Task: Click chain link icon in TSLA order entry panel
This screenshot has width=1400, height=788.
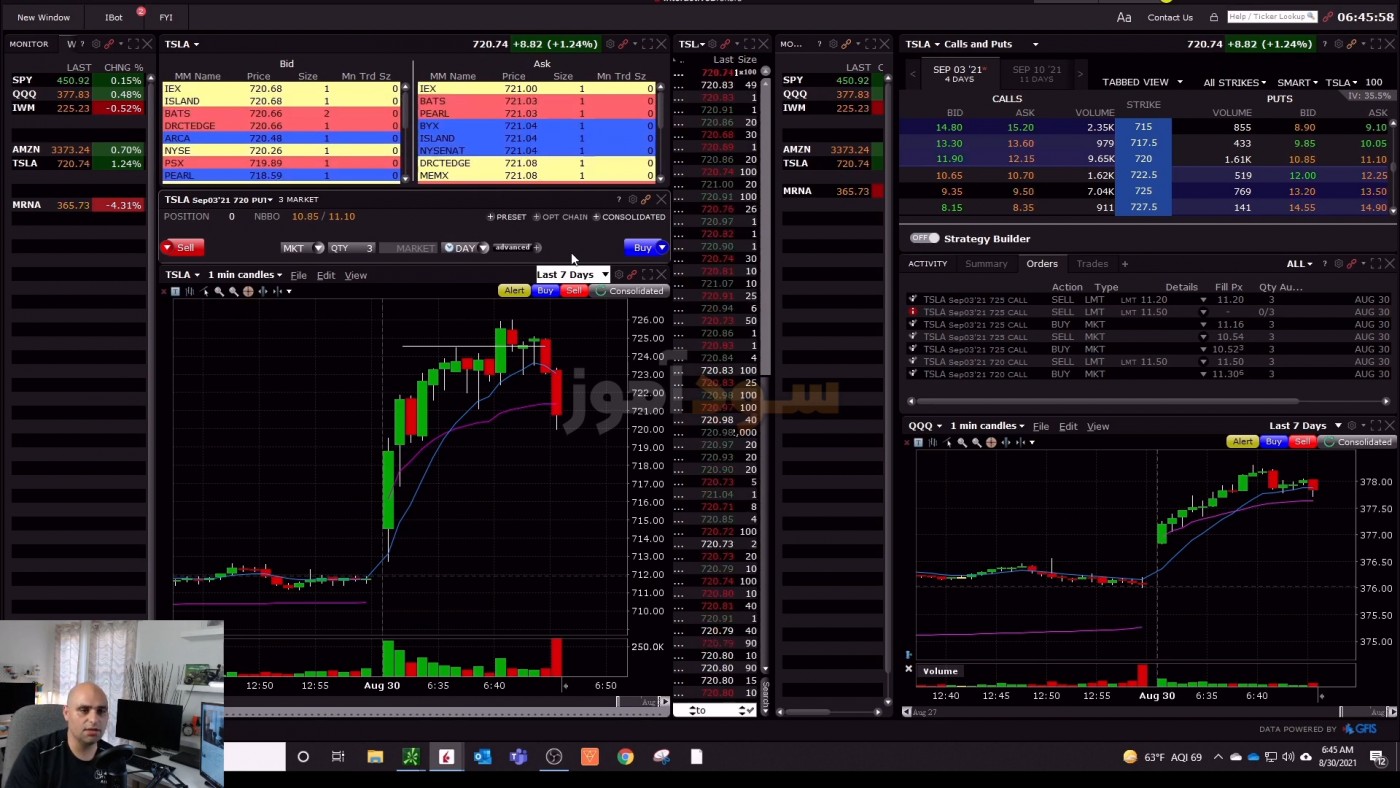Action: point(646,199)
